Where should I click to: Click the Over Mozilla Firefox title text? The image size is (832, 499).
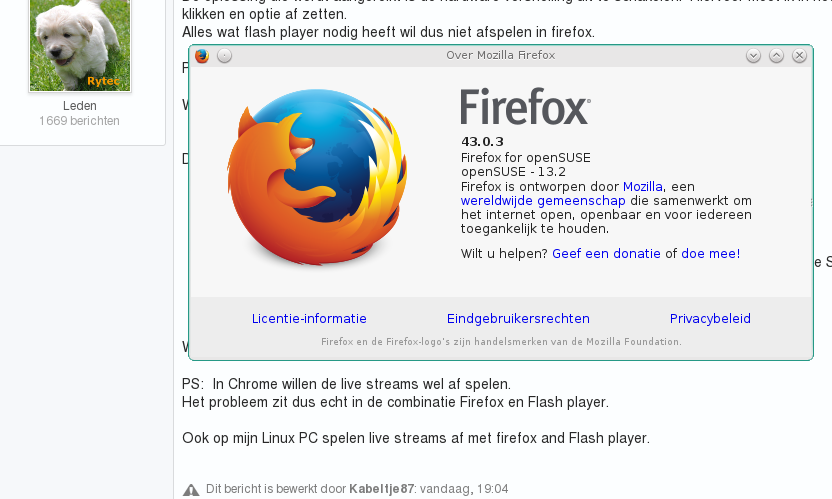pos(500,55)
